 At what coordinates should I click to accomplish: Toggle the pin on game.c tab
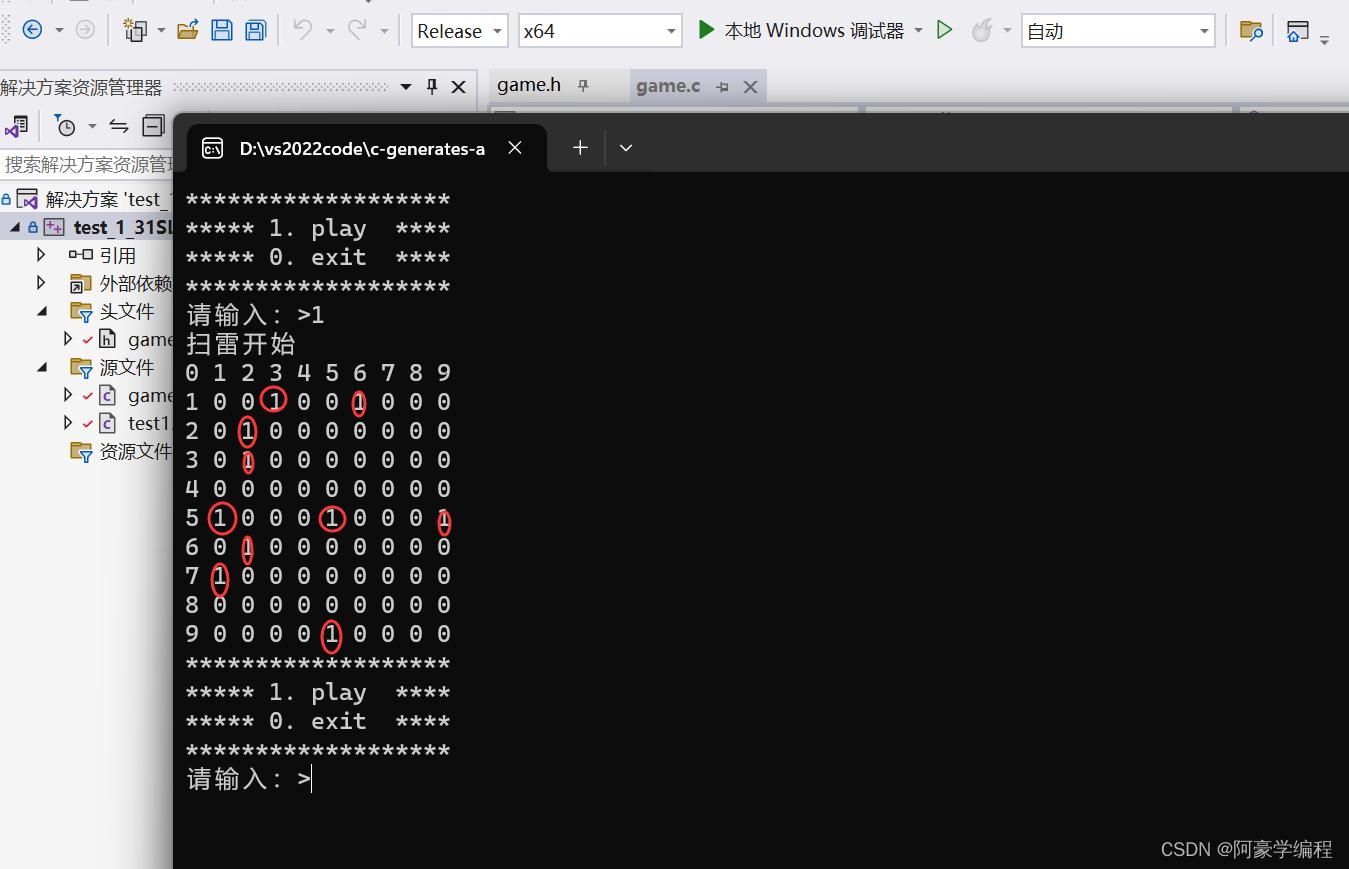point(722,87)
